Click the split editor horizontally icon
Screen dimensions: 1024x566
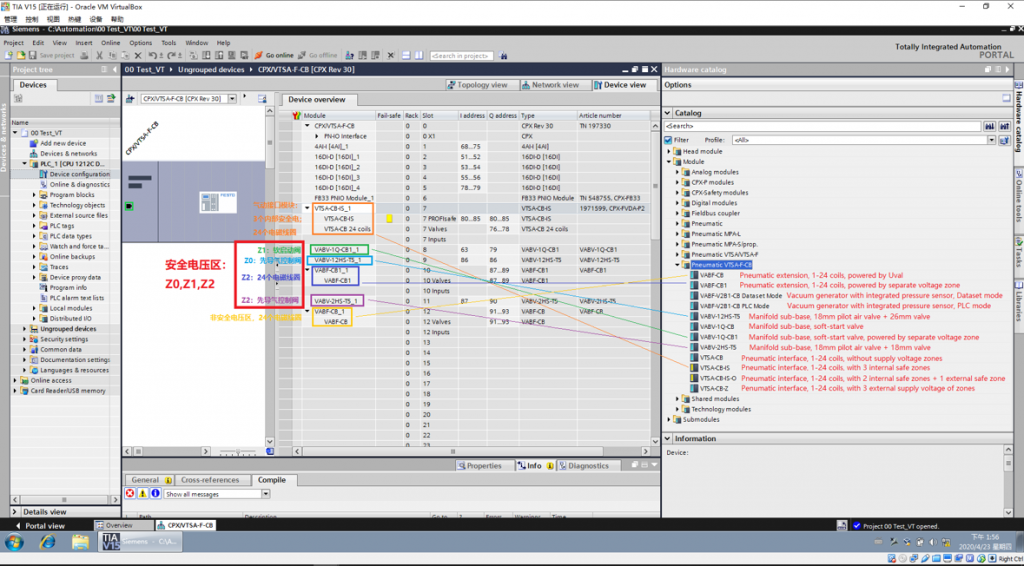pyautogui.click(x=406, y=55)
